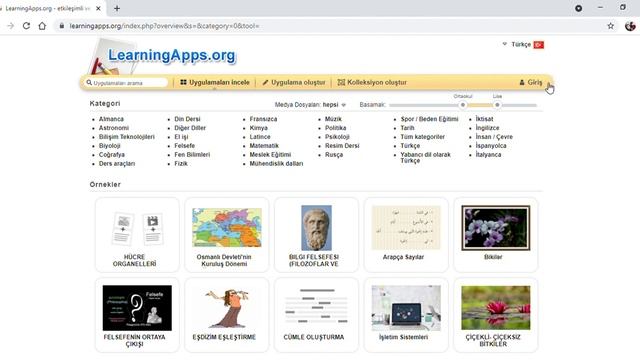Open the Uygulamaları incele menu
This screenshot has width=640, height=360.
click(215, 82)
